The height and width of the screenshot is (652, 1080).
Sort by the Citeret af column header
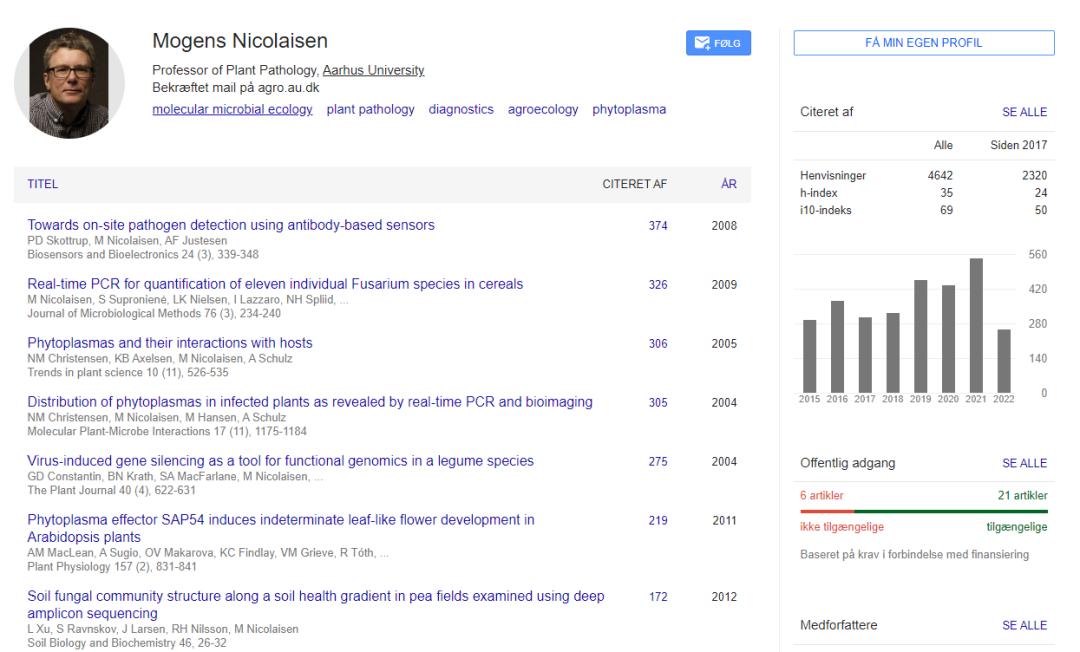(634, 184)
